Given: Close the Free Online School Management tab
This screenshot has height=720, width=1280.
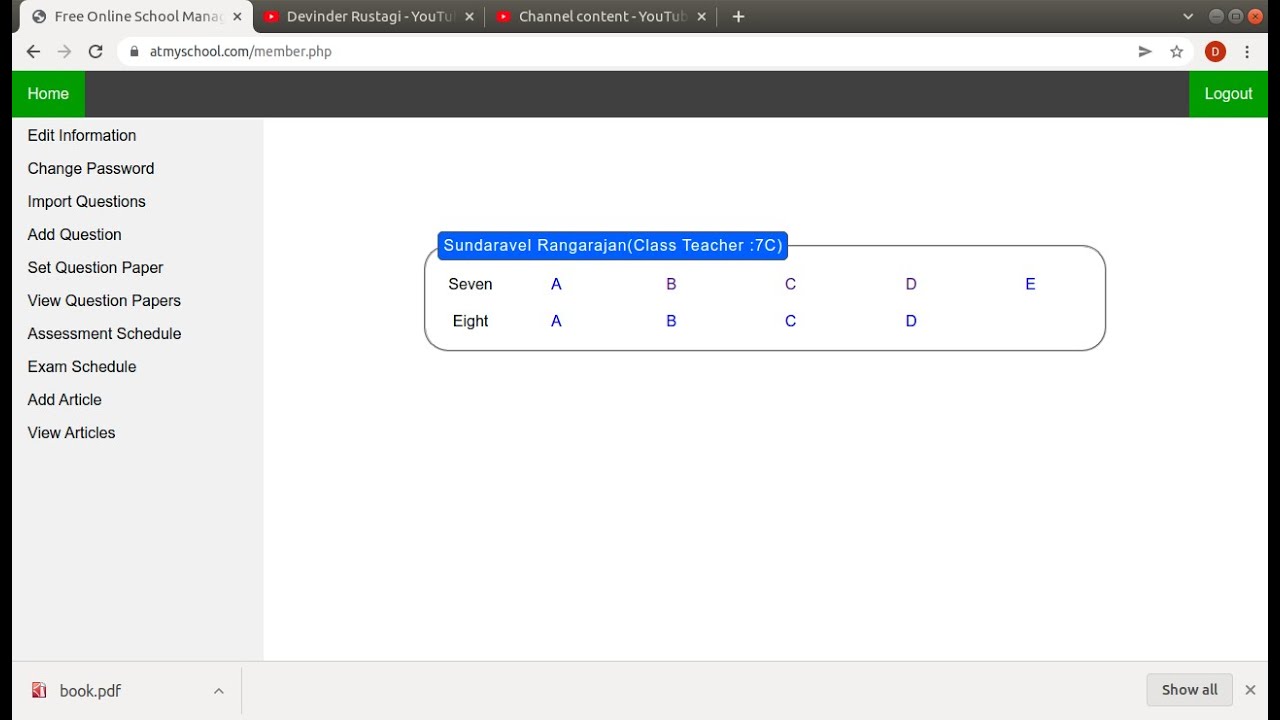Looking at the screenshot, I should (237, 17).
